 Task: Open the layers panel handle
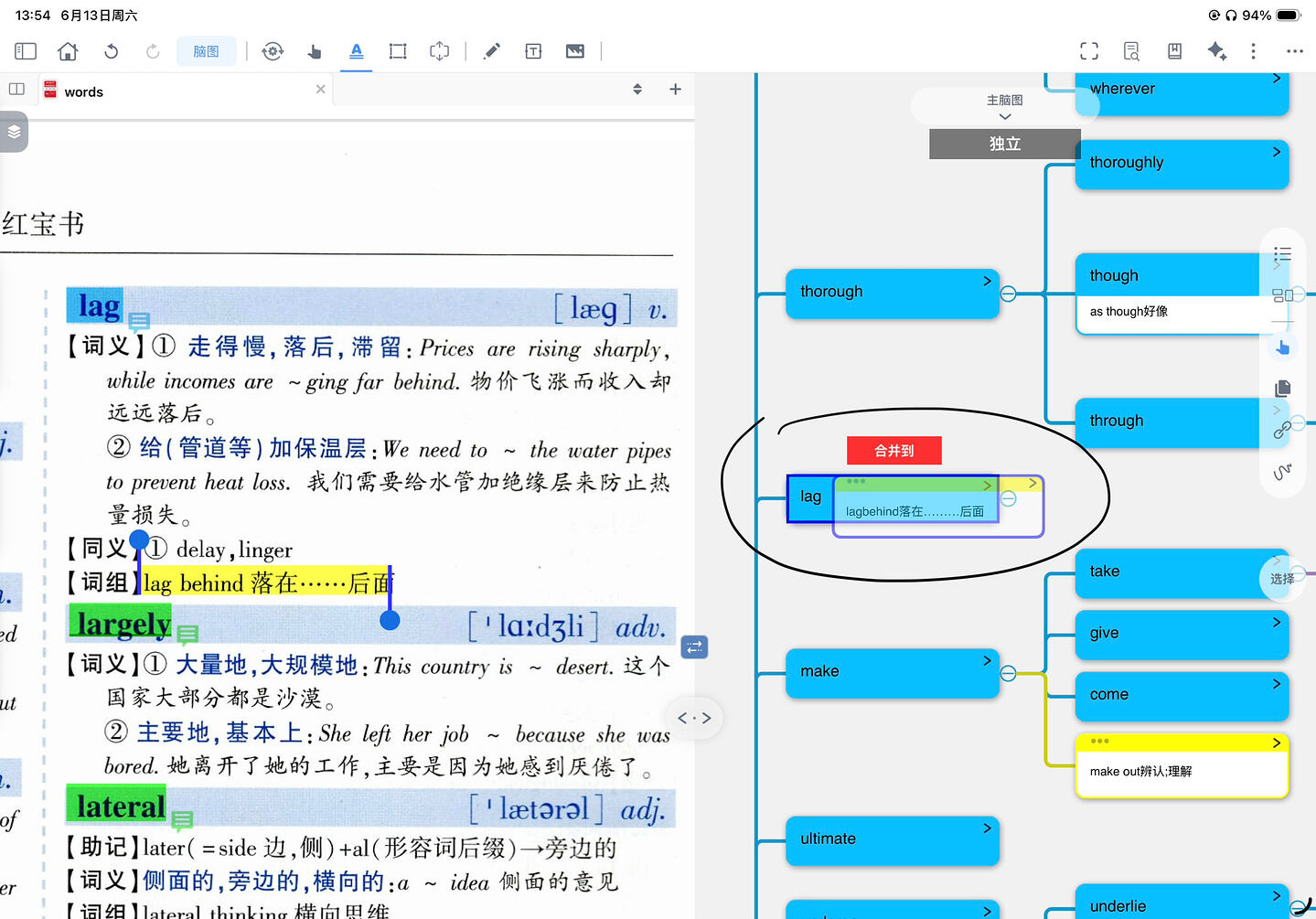coord(14,132)
